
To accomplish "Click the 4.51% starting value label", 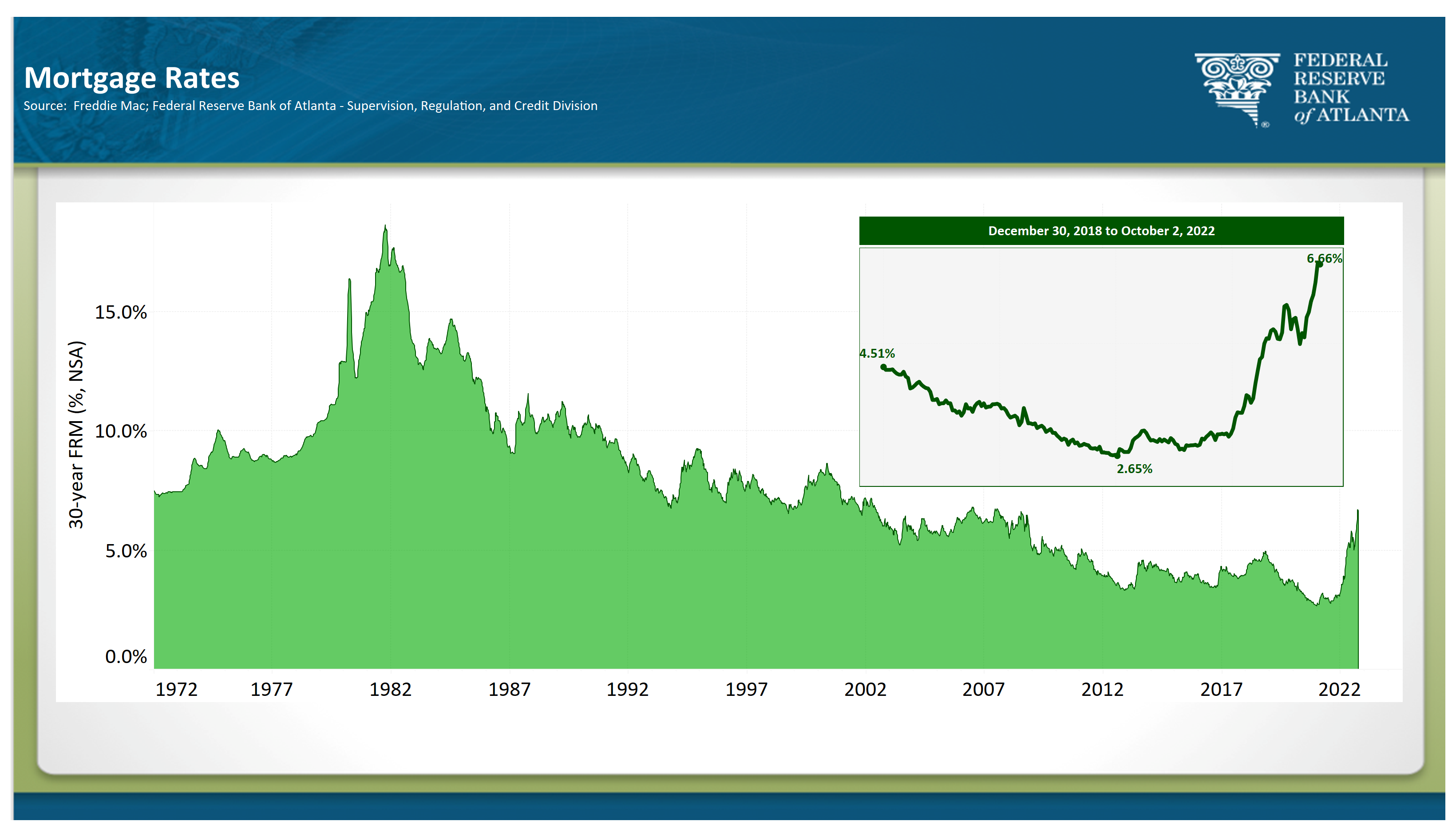I will click(877, 353).
